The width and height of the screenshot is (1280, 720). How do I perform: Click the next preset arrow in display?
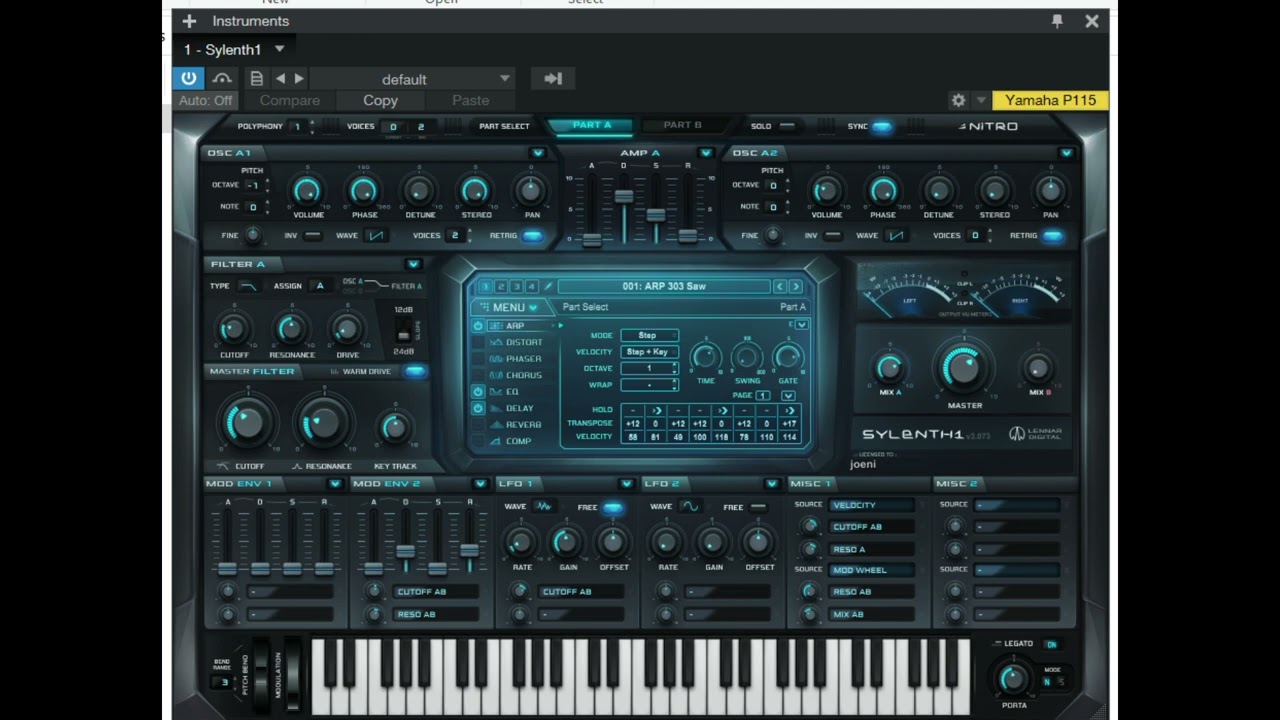click(795, 287)
